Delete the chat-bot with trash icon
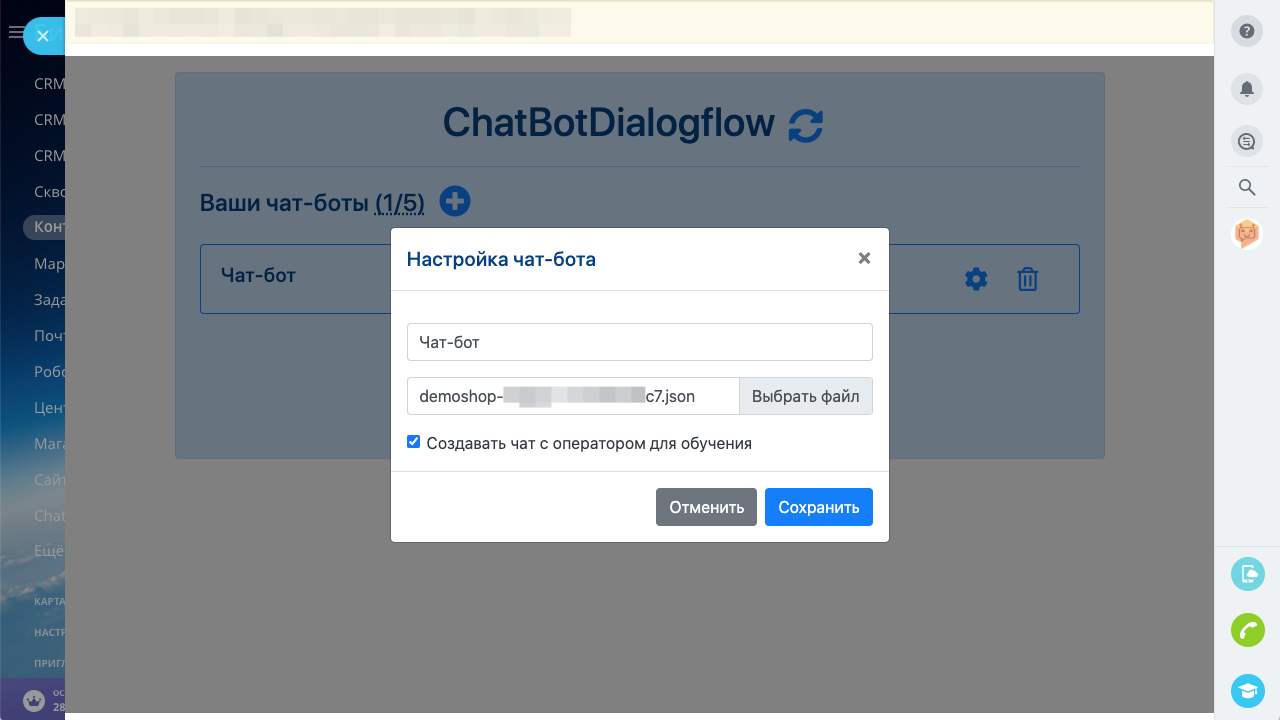Image resolution: width=1280 pixels, height=720 pixels. (1028, 280)
